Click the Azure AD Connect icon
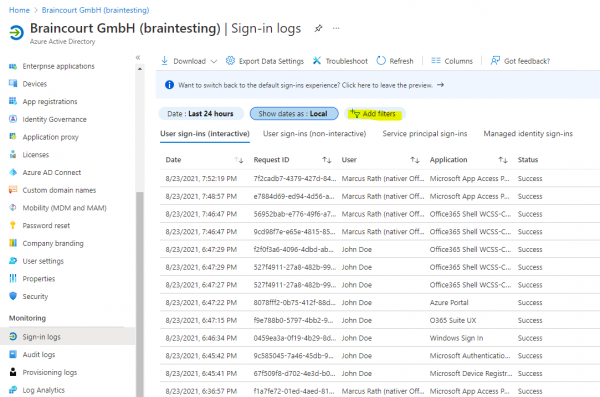 click(x=13, y=172)
